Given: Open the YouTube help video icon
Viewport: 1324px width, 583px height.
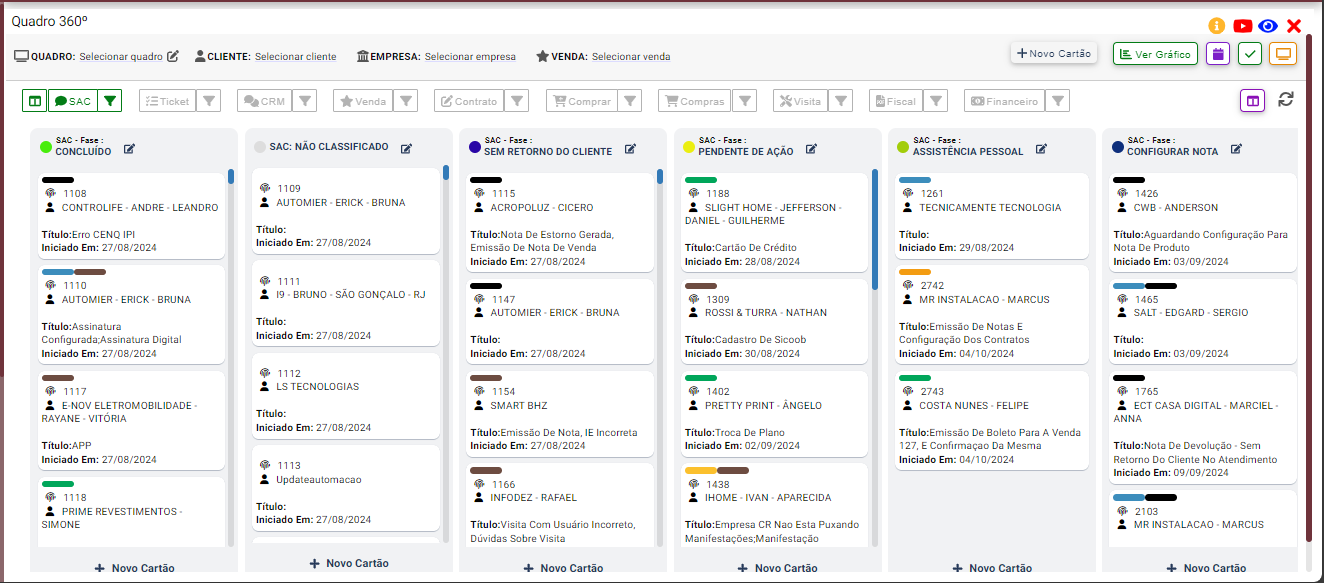Looking at the screenshot, I should (x=1243, y=27).
